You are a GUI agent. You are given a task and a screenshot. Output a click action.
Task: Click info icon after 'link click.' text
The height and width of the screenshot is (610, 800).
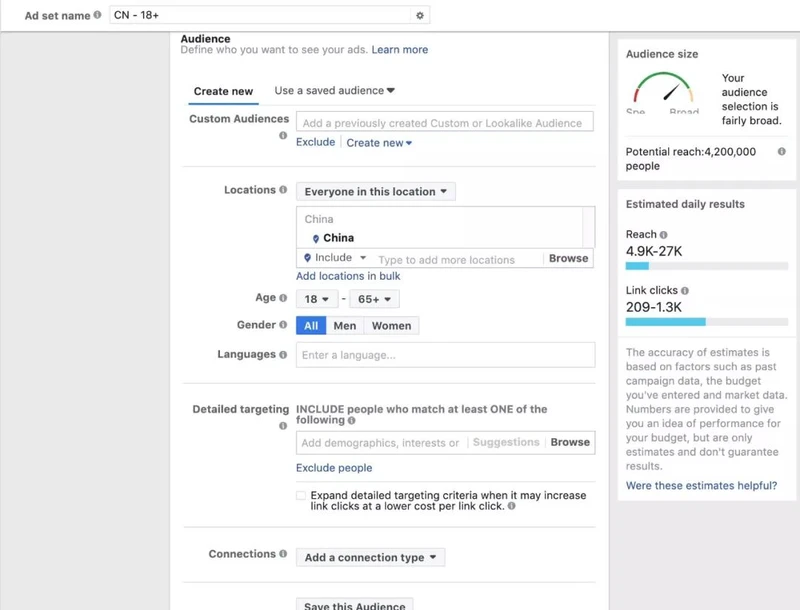point(511,506)
